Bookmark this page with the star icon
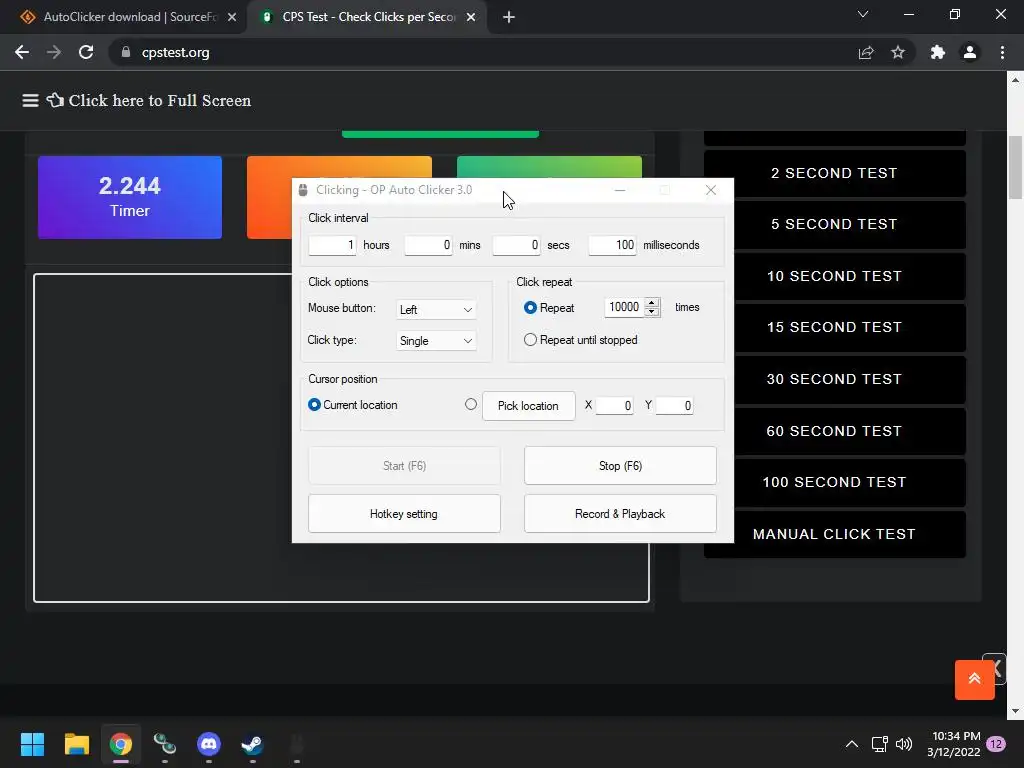 pyautogui.click(x=898, y=52)
